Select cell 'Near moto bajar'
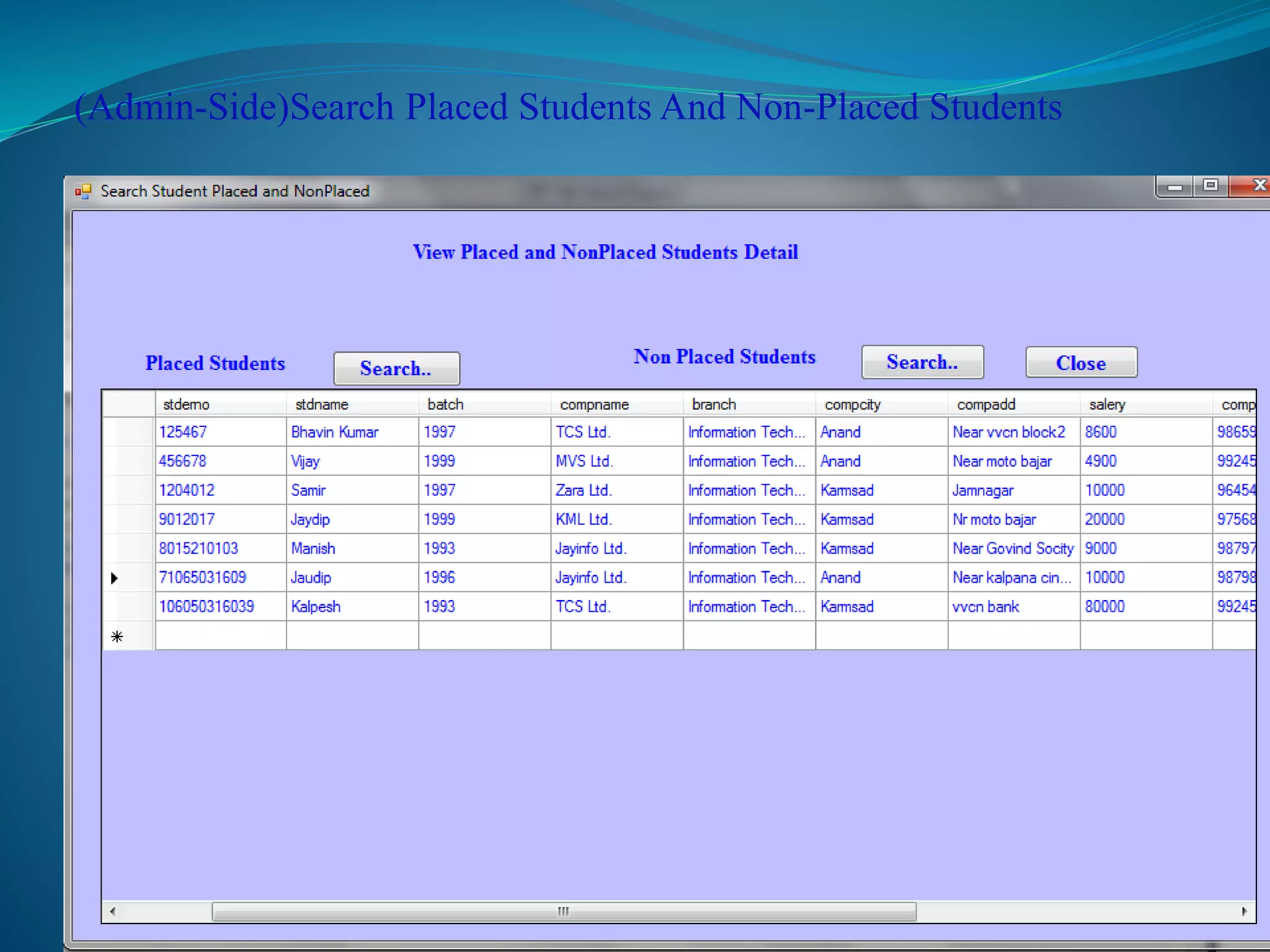Screen dimensions: 1270x952 click(x=1015, y=461)
